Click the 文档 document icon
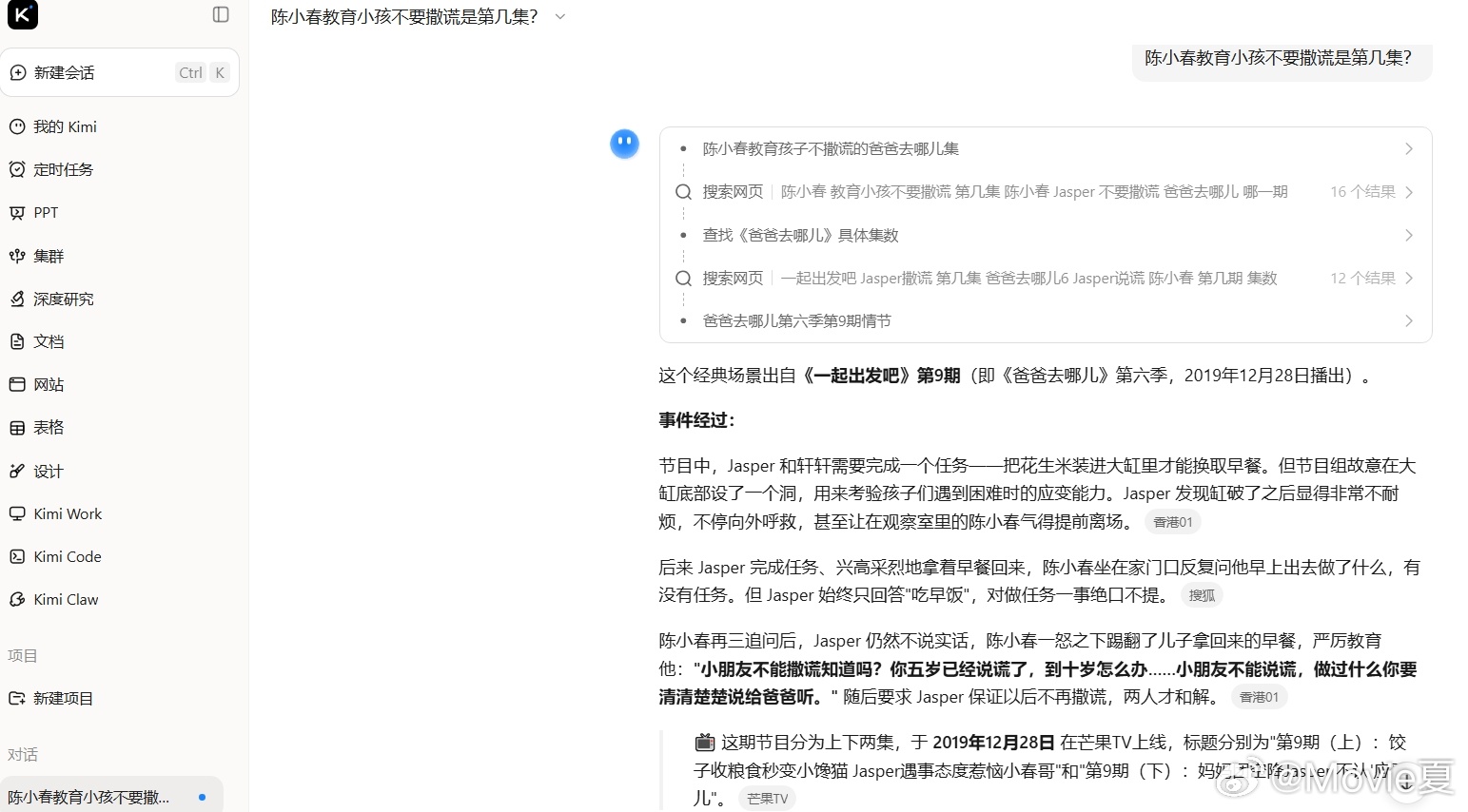The image size is (1468, 812). (x=17, y=341)
